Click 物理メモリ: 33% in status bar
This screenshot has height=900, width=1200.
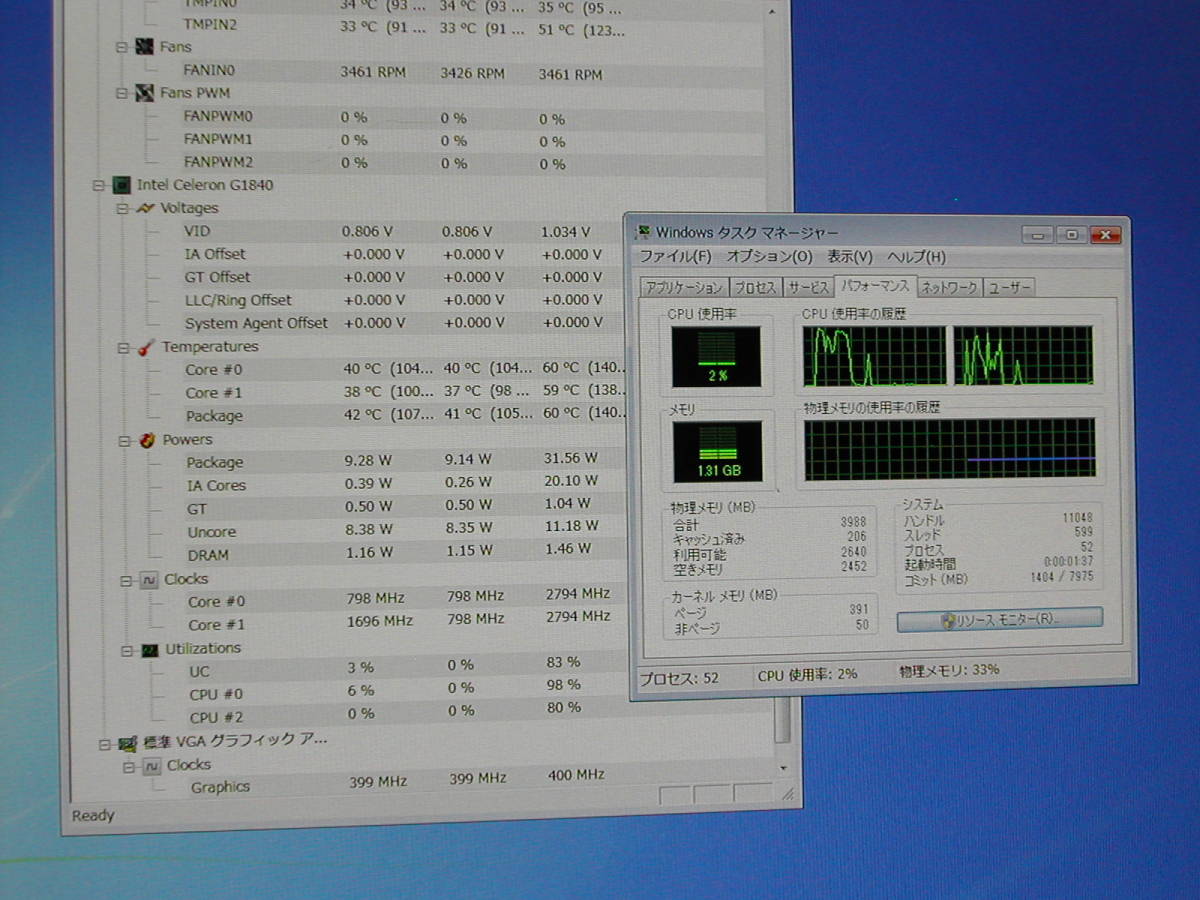[x=948, y=670]
